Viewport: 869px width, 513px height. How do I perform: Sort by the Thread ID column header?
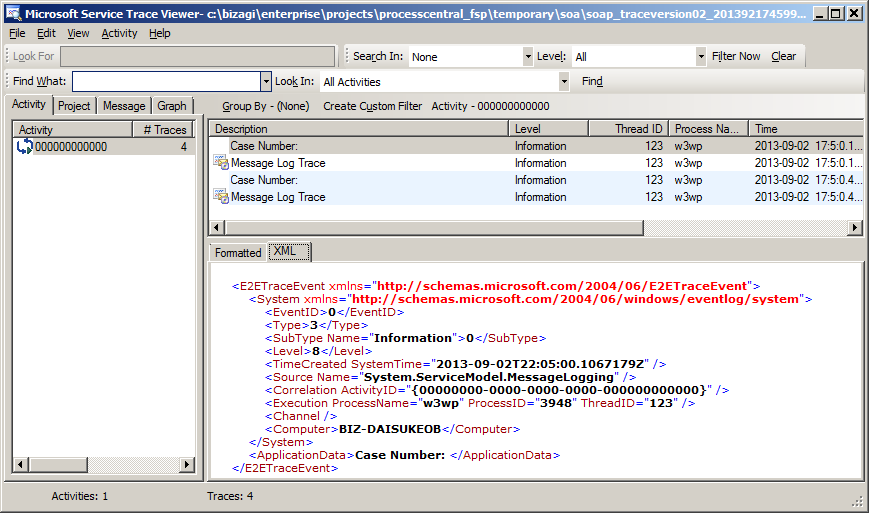point(628,129)
